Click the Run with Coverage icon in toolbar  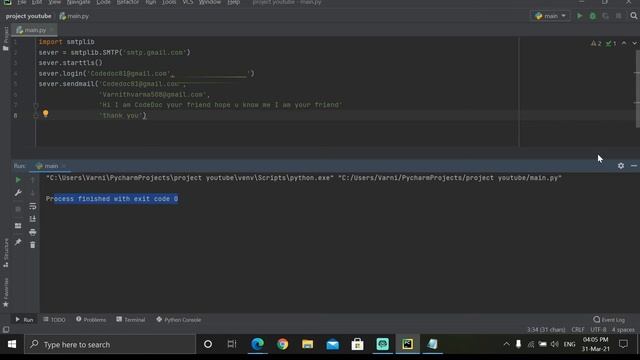[x=606, y=16]
